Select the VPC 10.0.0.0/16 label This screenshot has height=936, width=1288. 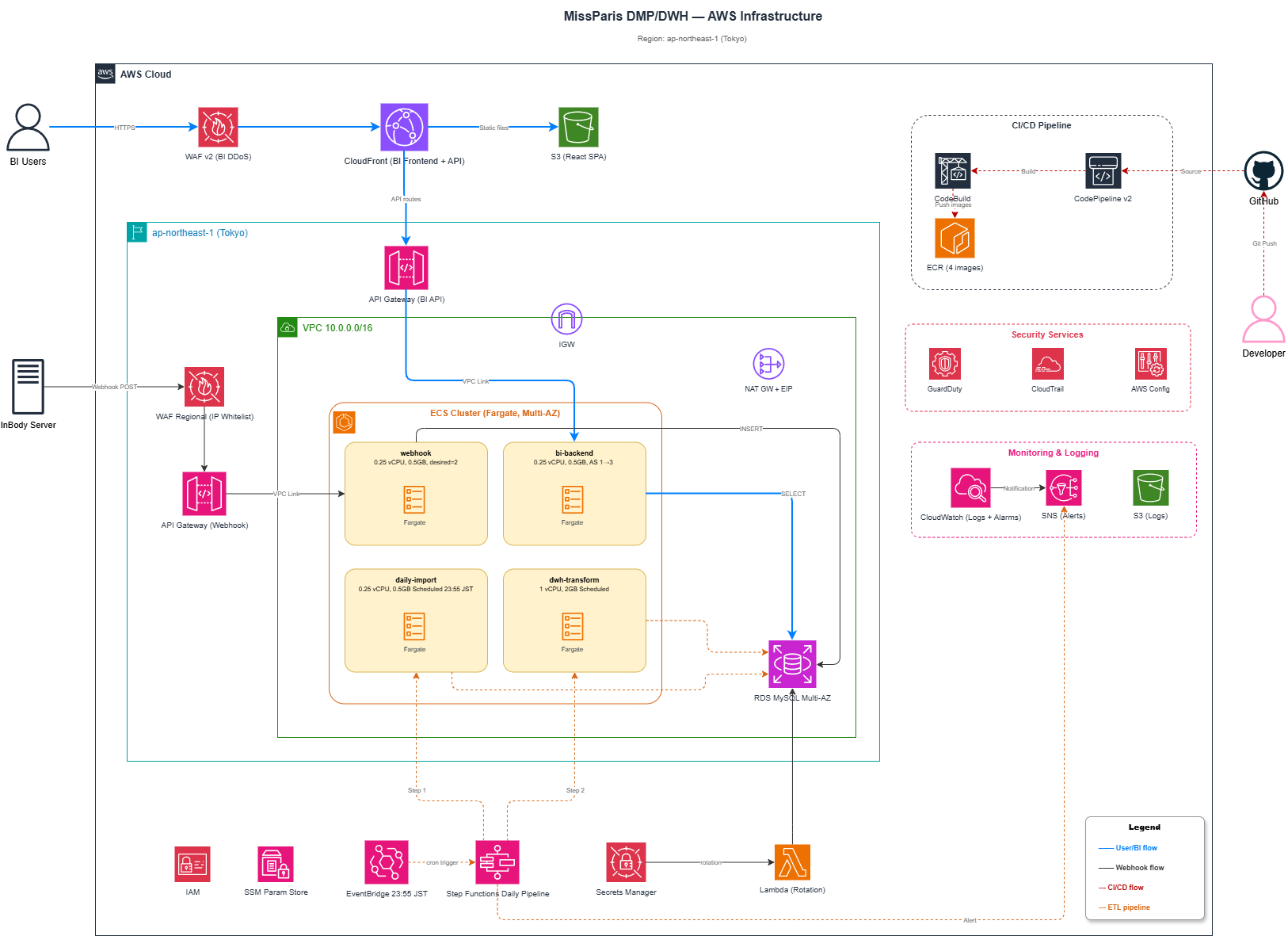[337, 328]
